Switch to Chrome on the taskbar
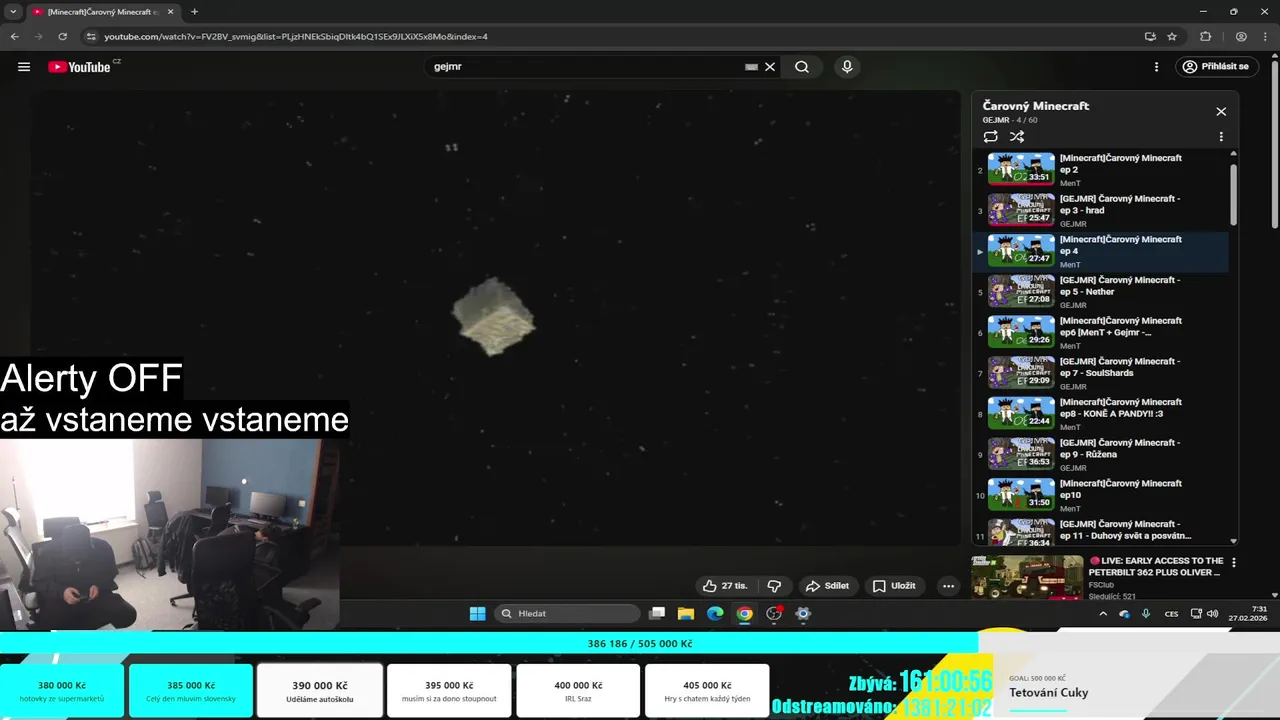The image size is (1280, 720). (744, 613)
